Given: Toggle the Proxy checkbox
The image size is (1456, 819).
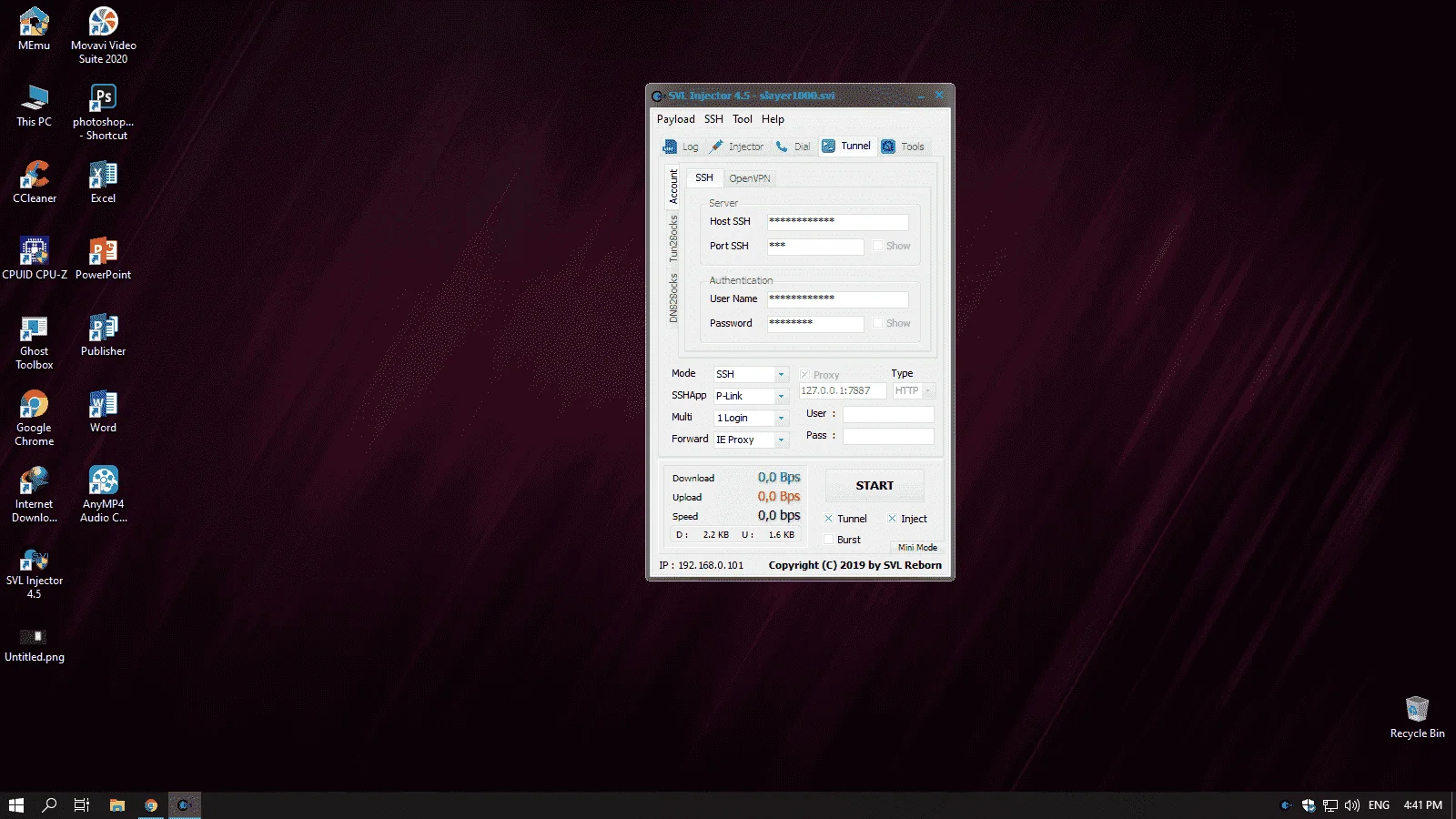Looking at the screenshot, I should [x=804, y=375].
